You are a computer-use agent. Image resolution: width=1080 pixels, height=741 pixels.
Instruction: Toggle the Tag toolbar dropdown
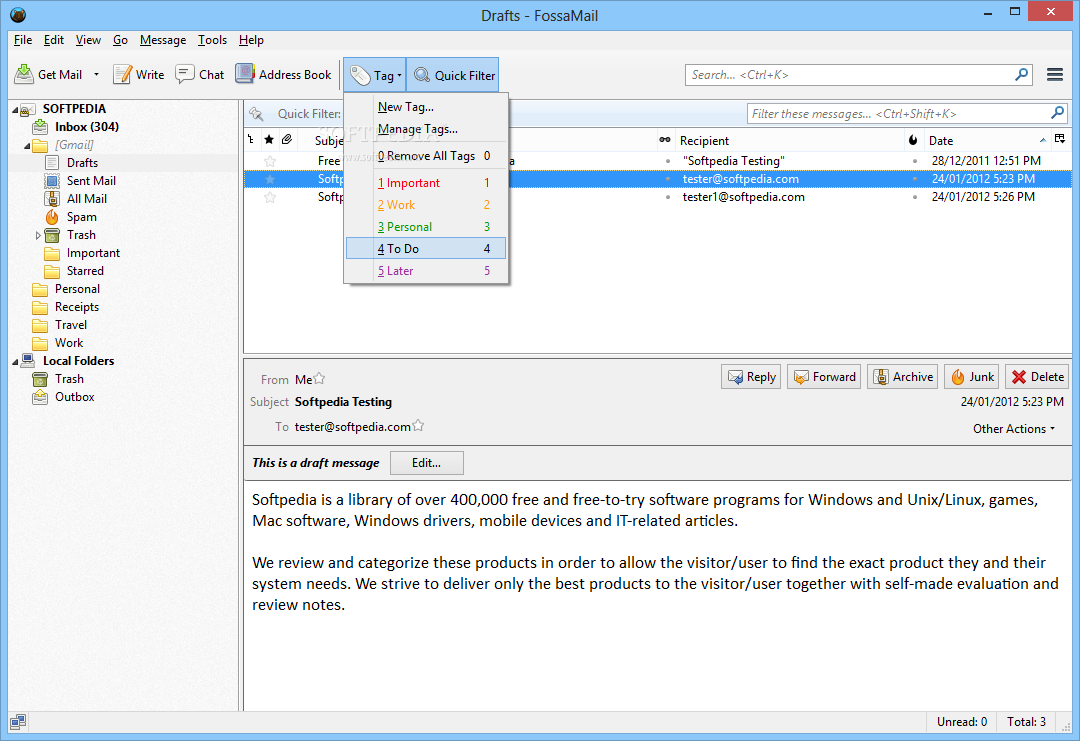[375, 75]
